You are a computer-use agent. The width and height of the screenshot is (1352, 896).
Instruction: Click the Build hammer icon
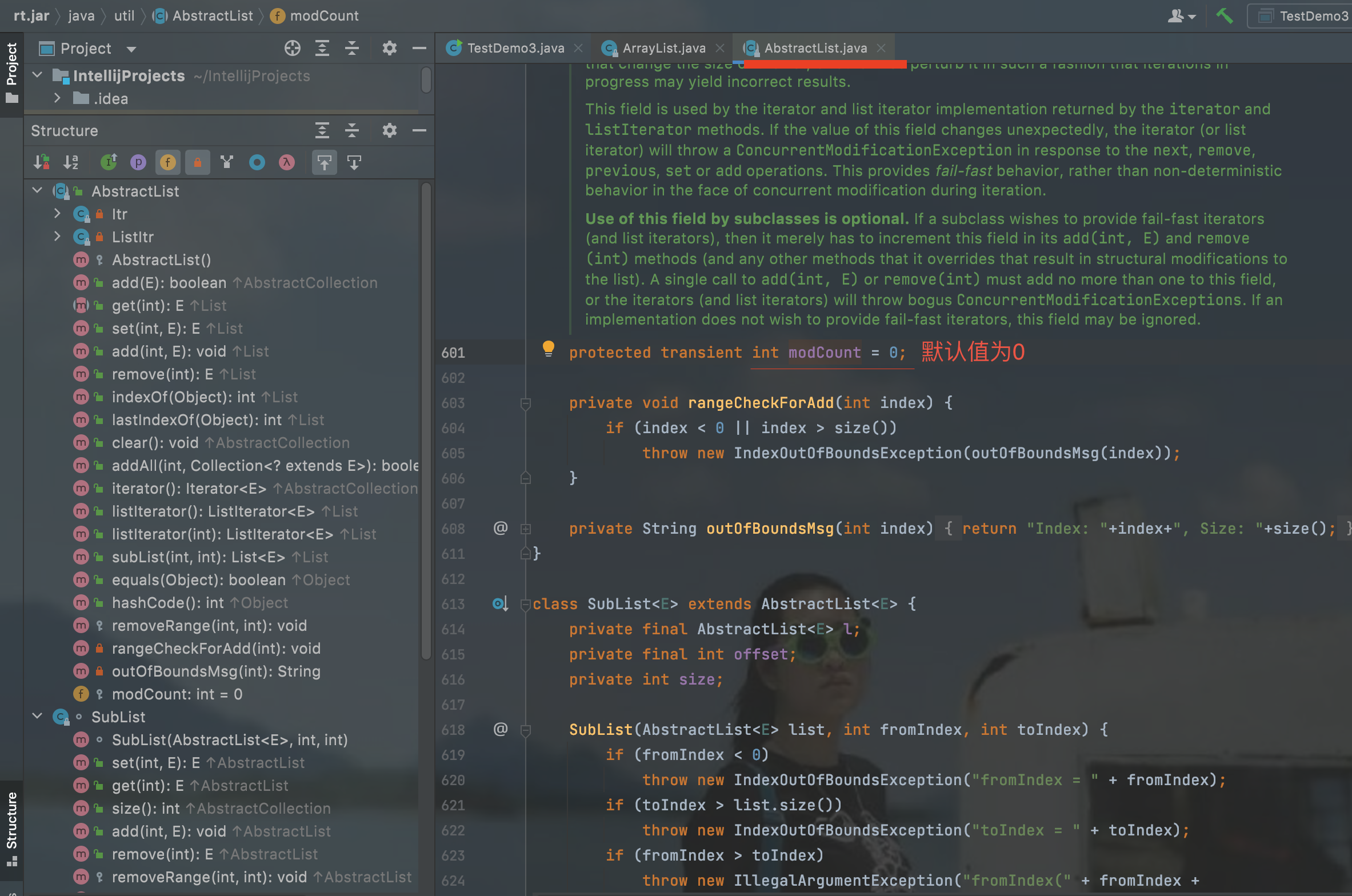(x=1225, y=15)
